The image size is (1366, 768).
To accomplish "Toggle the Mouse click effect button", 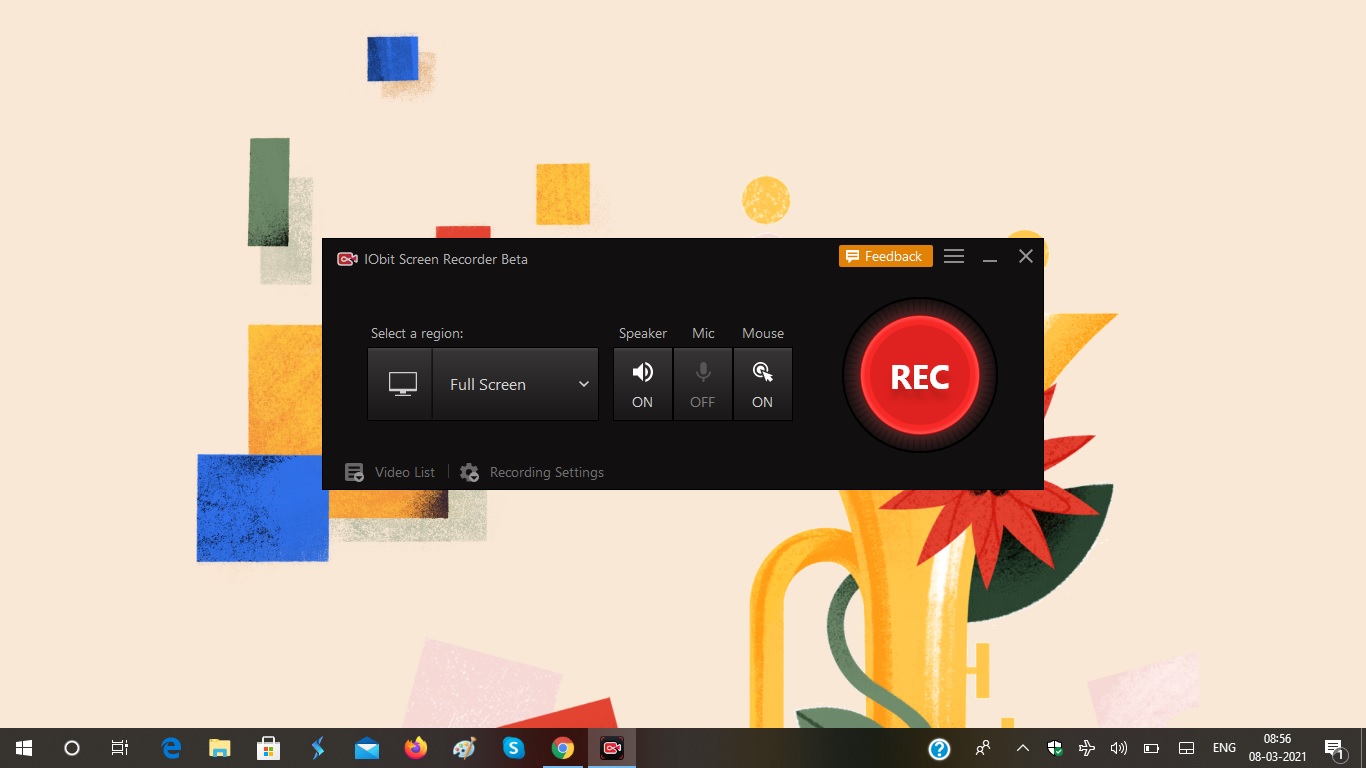I will click(763, 384).
